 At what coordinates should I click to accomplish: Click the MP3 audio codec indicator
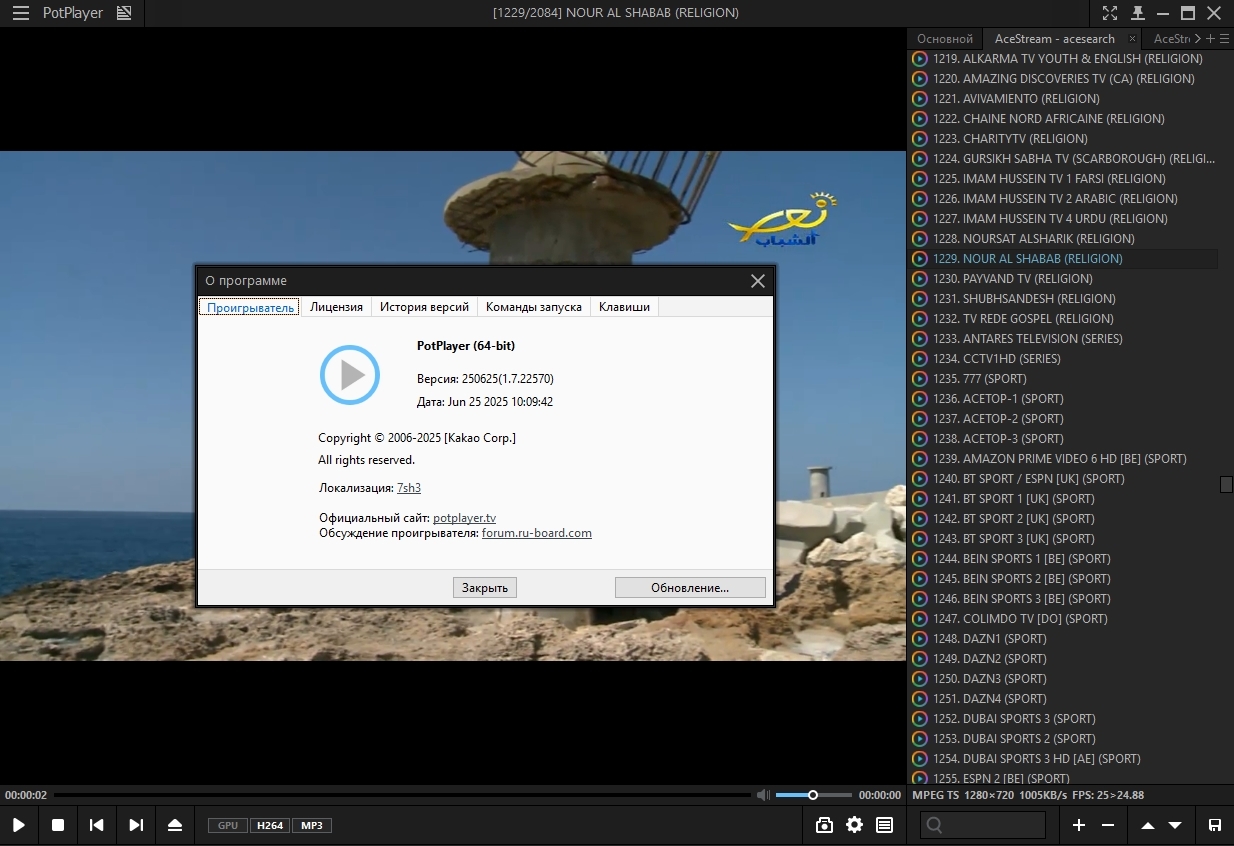pyautogui.click(x=312, y=825)
